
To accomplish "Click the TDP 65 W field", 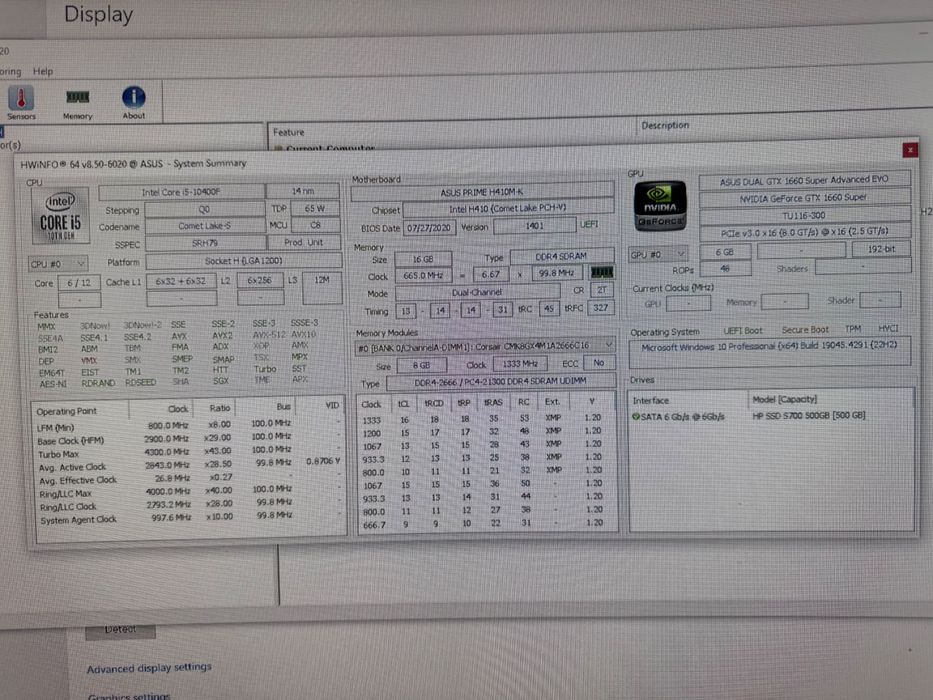I will [315, 208].
